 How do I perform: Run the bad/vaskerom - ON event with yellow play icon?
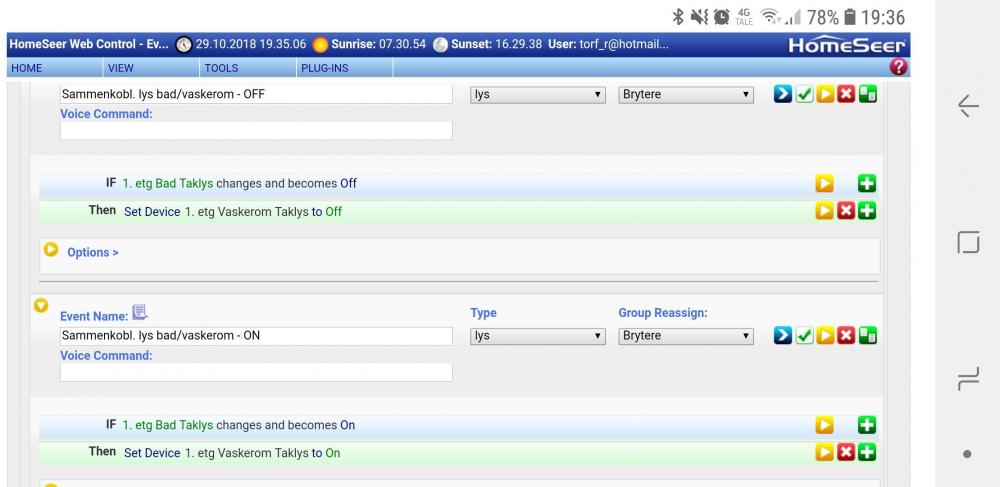(x=825, y=335)
